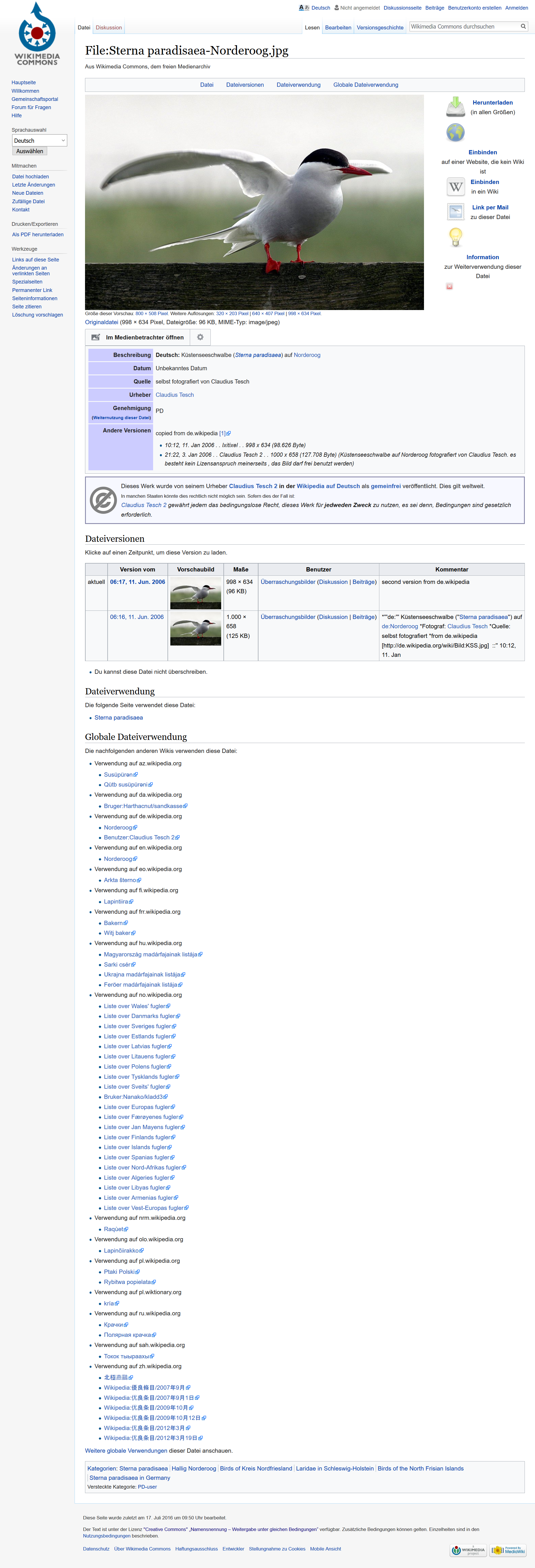Click Im Medienbetrachter öffnen button
The width and height of the screenshot is (535, 1568).
click(138, 337)
